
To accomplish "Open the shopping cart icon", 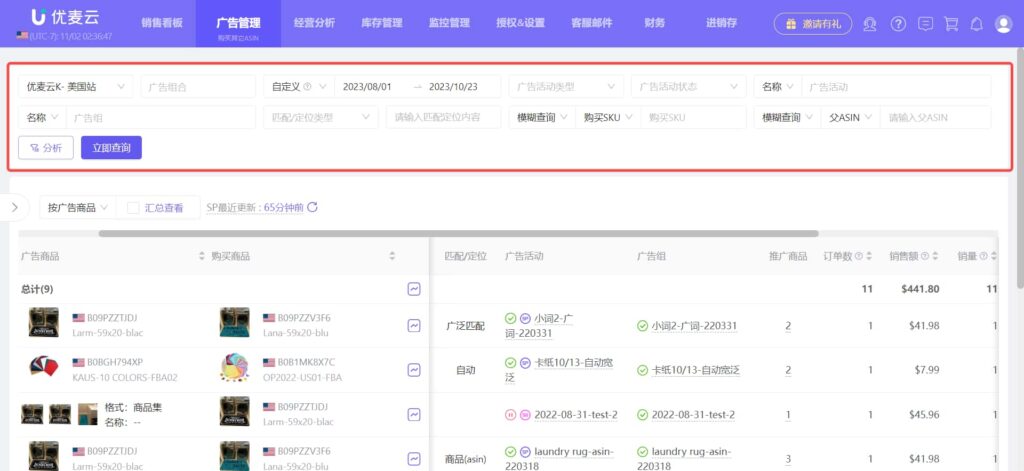I will (x=952, y=24).
